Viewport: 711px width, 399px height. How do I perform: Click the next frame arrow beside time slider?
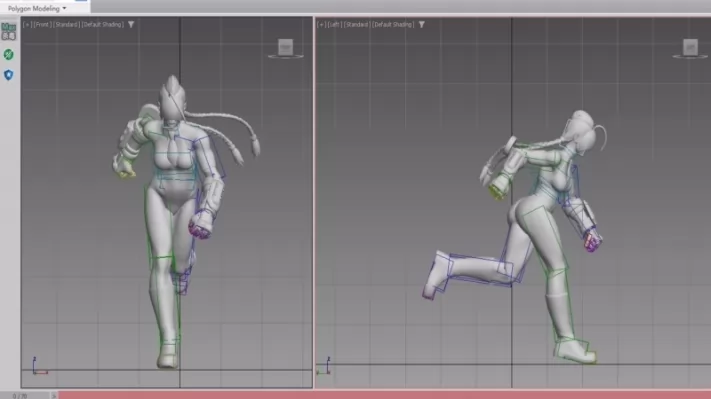pyautogui.click(x=54, y=396)
